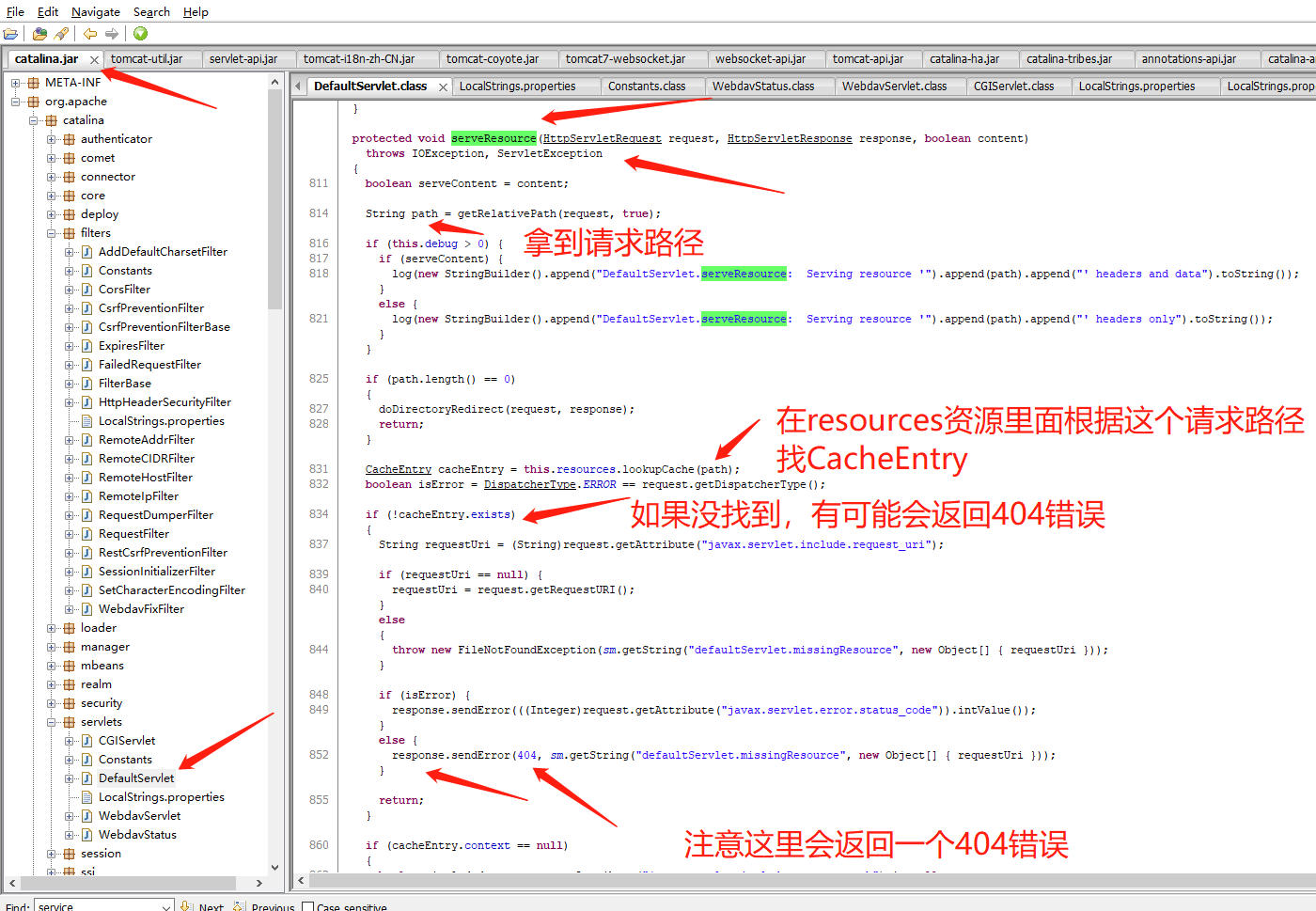Close the catalina.jar tab
This screenshot has height=911, width=1316.
(94, 59)
